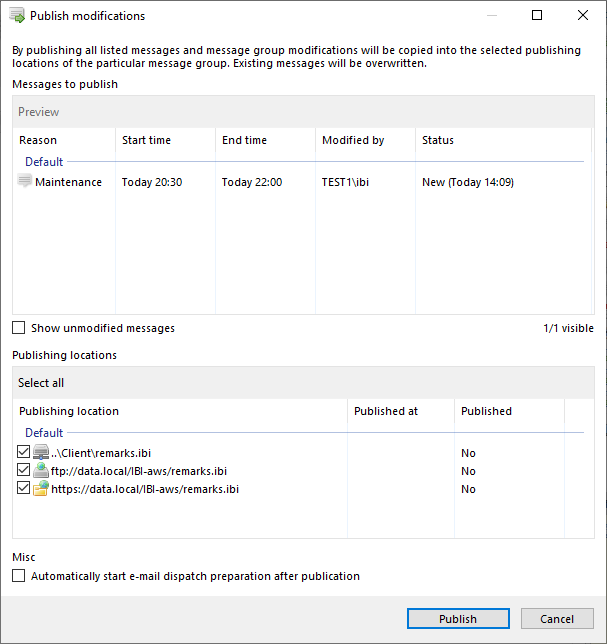Click the Publish modifications title bar icon
607x644 pixels.
(x=17, y=16)
